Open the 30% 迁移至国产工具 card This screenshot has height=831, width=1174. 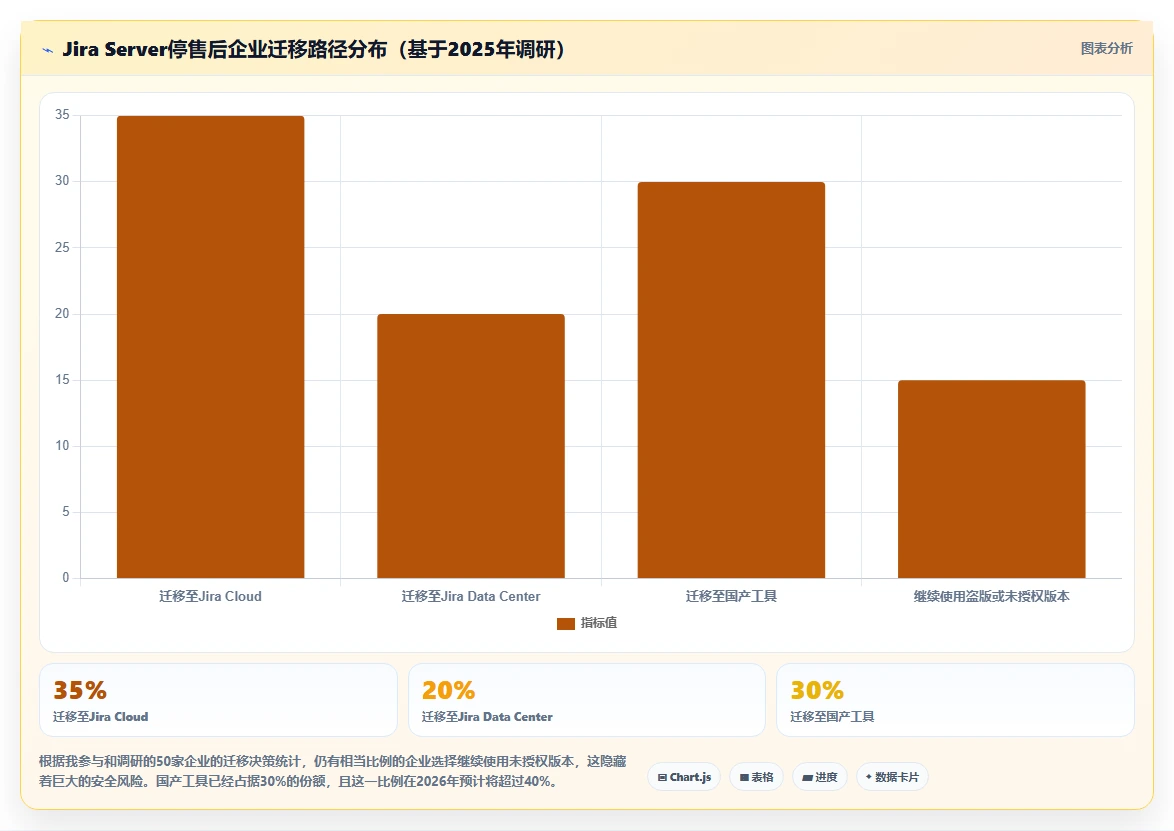[955, 700]
